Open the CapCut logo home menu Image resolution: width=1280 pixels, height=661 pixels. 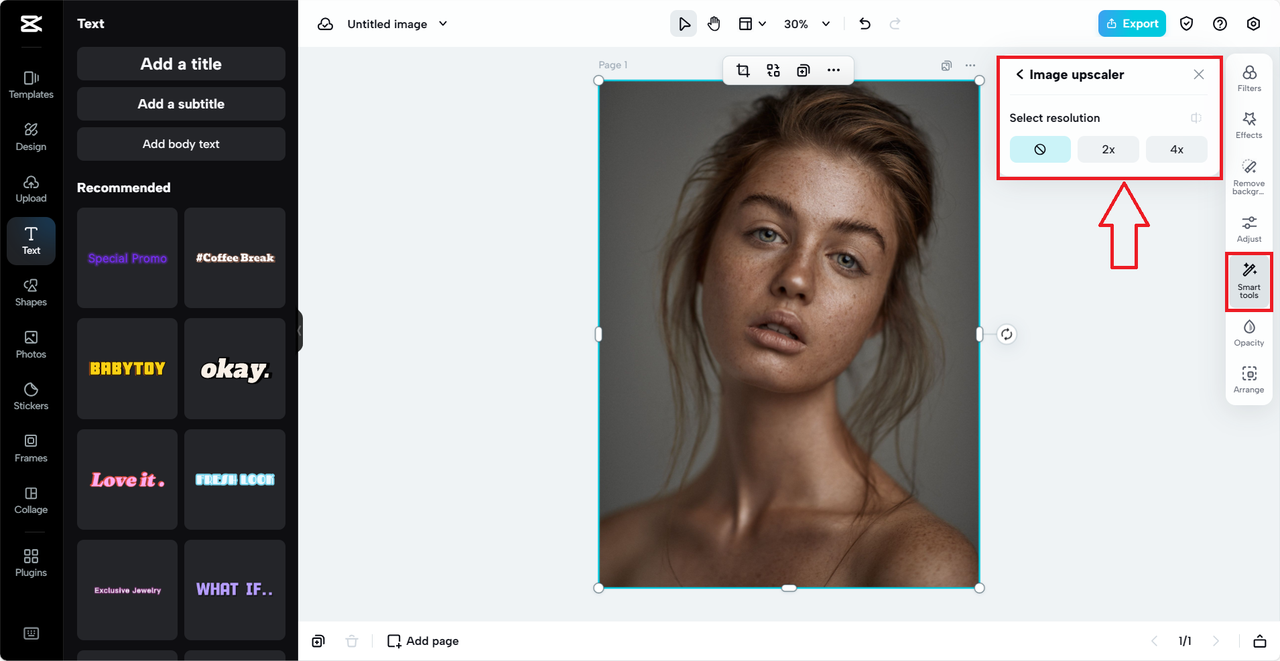pos(30,24)
